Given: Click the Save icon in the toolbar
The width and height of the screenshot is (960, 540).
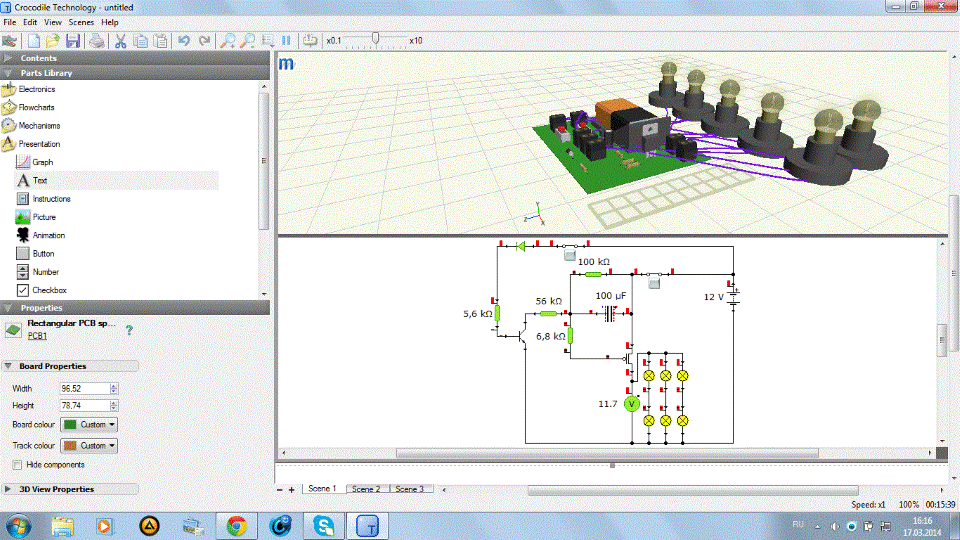Looking at the screenshot, I should [73, 41].
